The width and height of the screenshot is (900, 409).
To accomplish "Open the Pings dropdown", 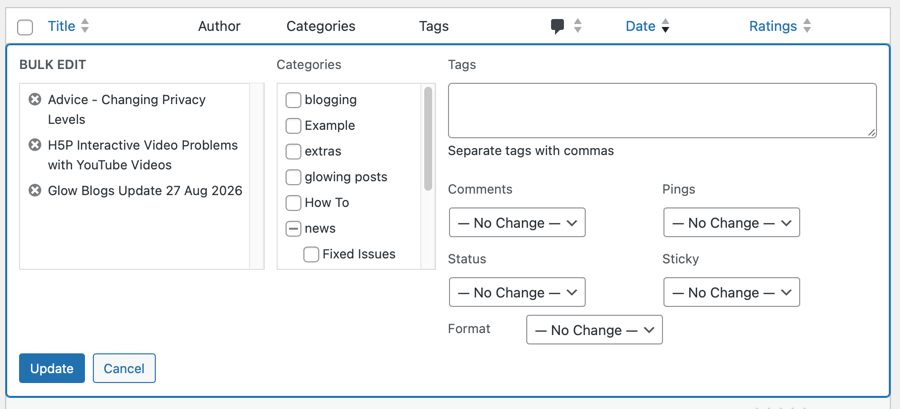I will coord(731,223).
